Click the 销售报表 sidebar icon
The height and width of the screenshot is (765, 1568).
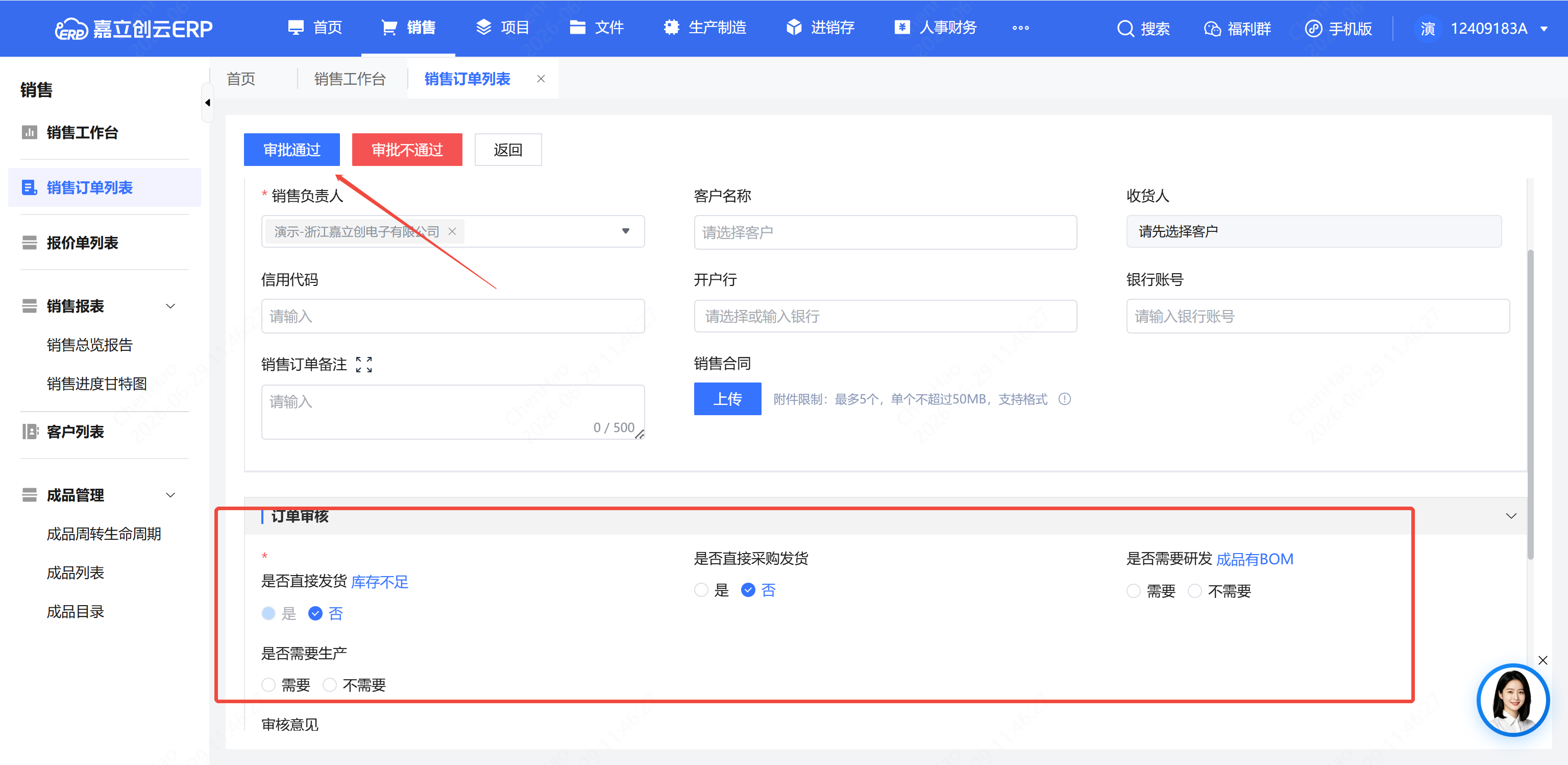[x=29, y=306]
